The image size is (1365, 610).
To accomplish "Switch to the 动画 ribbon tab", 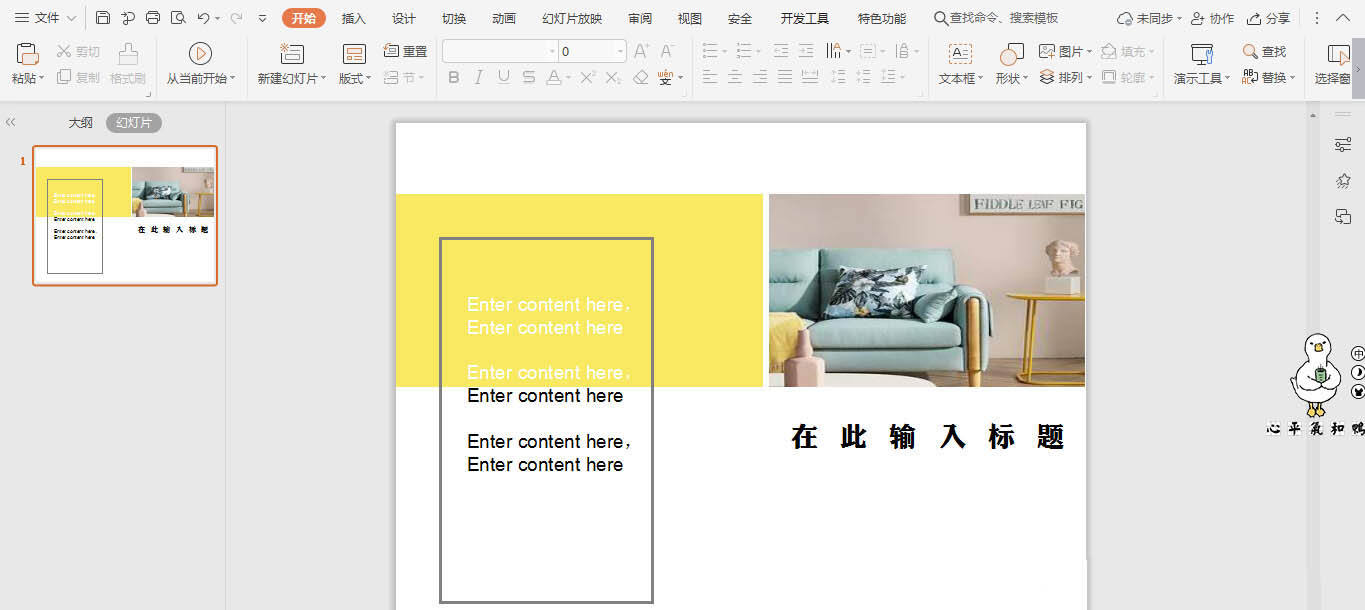I will pyautogui.click(x=504, y=18).
